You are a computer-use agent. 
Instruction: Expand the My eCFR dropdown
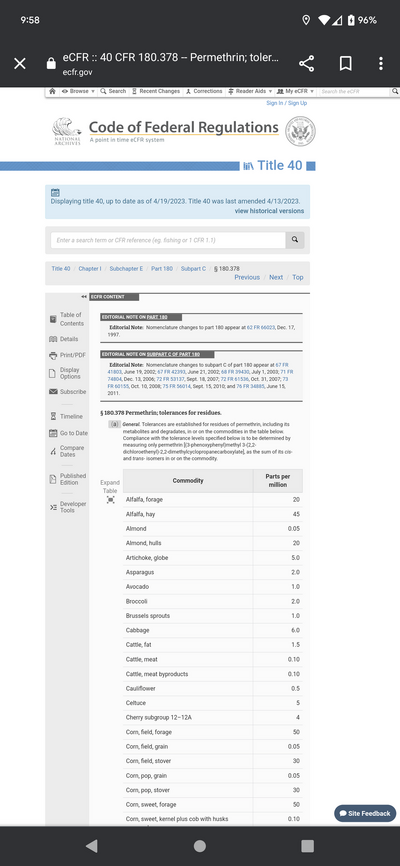click(x=296, y=91)
